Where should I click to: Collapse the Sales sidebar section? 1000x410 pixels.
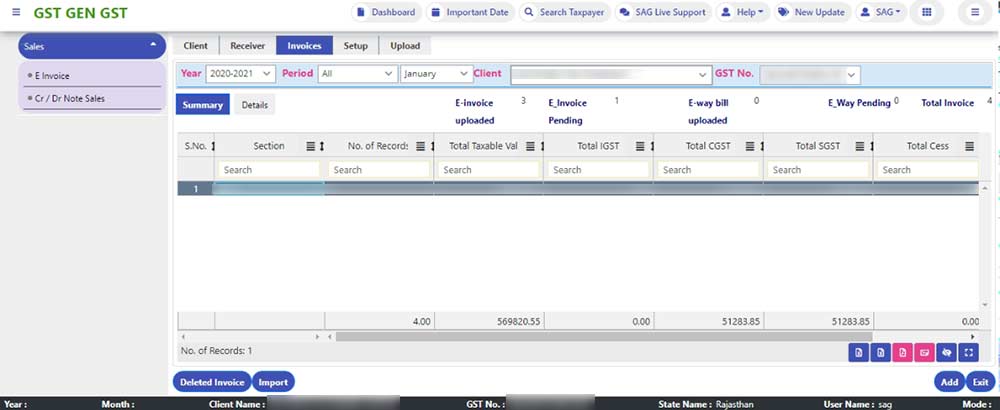pos(153,46)
